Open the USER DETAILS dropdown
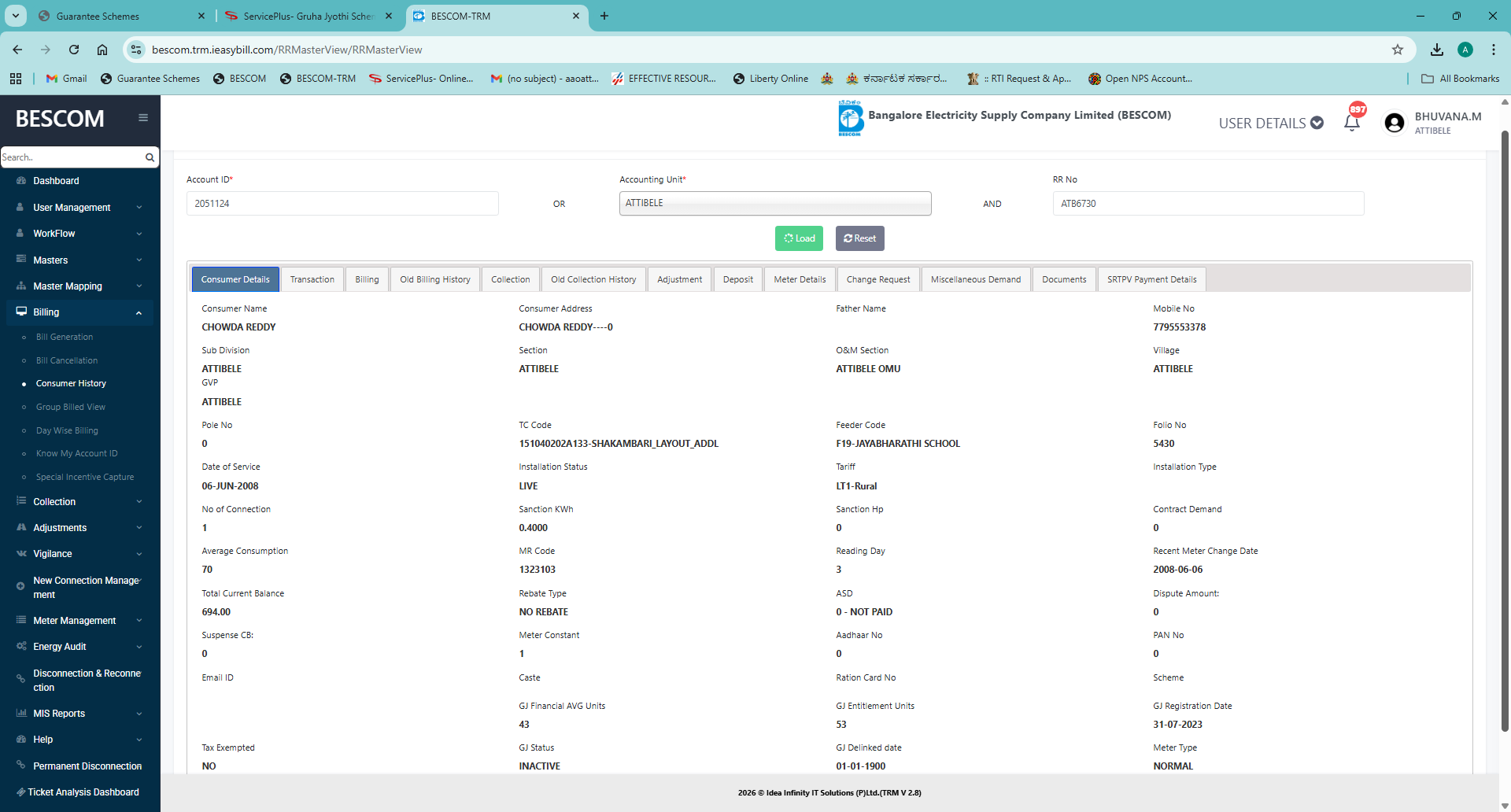1511x812 pixels. (x=1271, y=123)
